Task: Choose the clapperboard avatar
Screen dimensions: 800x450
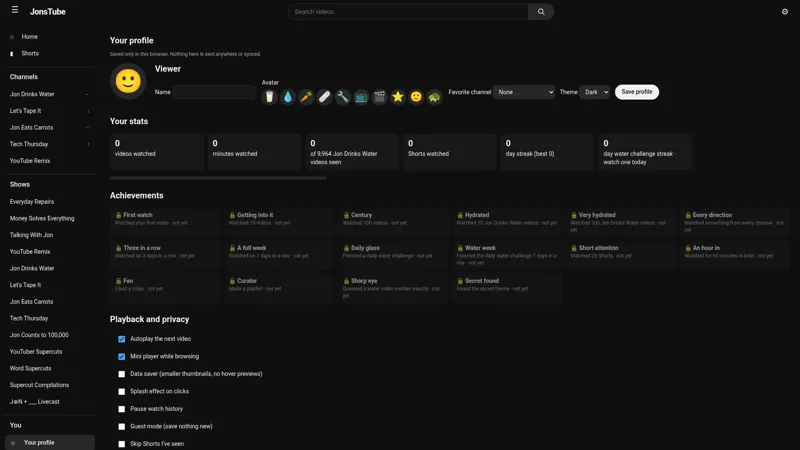Action: [x=380, y=97]
